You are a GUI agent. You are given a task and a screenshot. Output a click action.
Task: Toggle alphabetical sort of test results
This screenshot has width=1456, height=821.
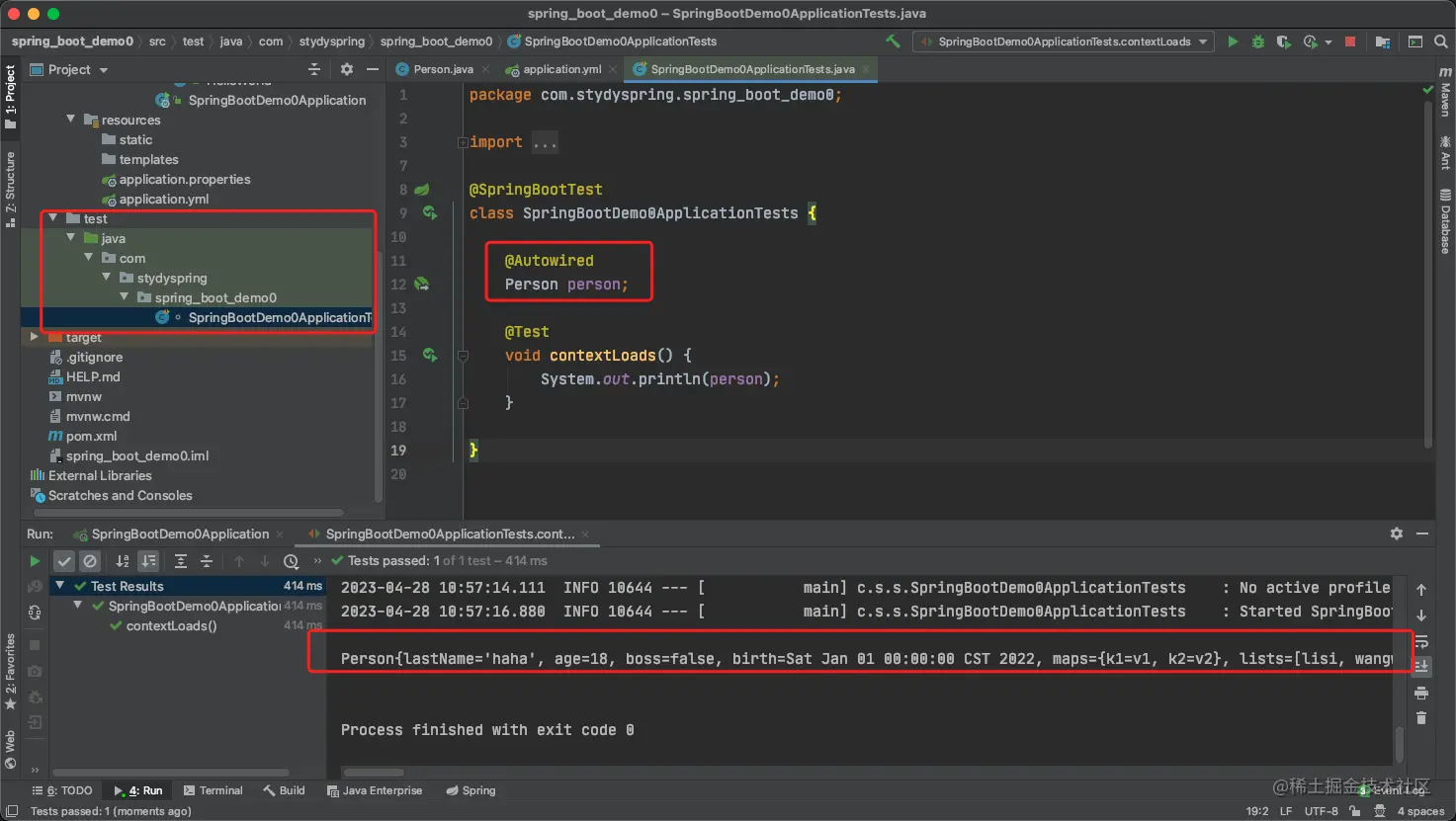pos(123,561)
